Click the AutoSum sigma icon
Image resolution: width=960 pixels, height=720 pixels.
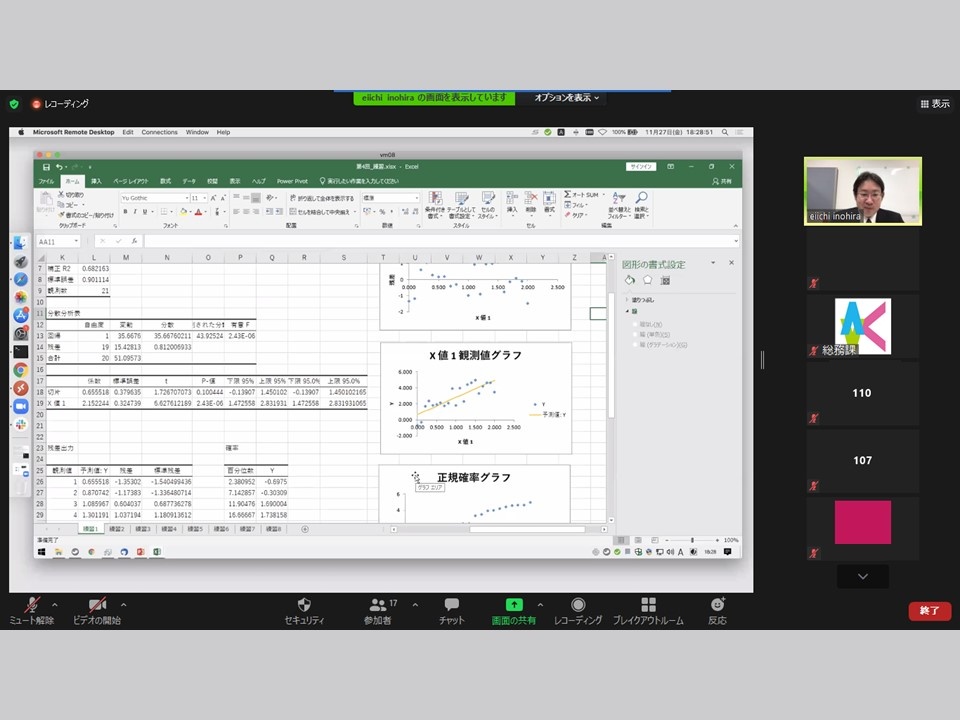[568, 194]
